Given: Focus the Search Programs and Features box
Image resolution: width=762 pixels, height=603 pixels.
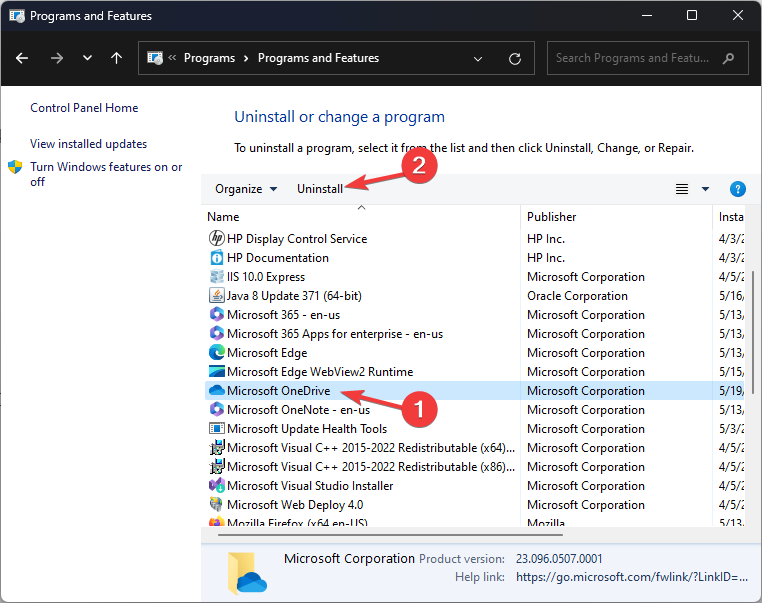Looking at the screenshot, I should coord(647,58).
